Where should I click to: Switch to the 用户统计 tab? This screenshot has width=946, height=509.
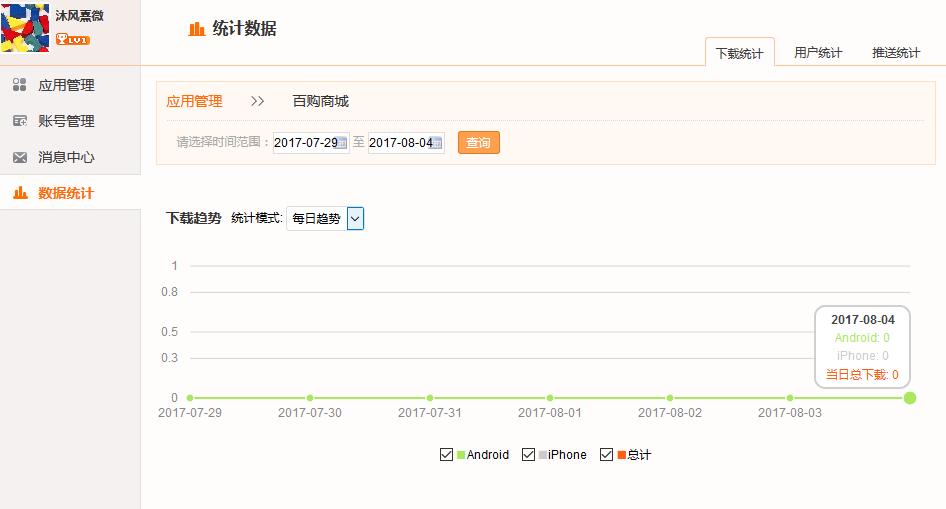(x=818, y=53)
